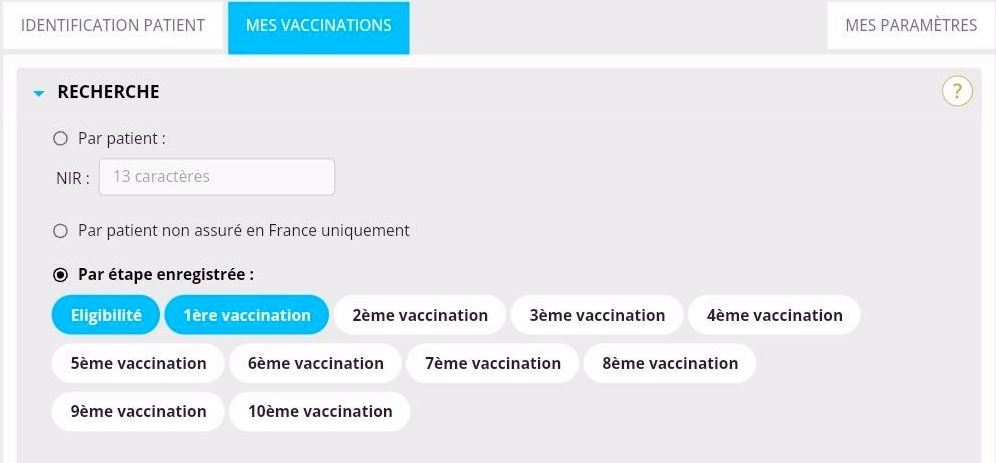The image size is (996, 463).
Task: Collapse the RECHERCHE section arrow
Action: pyautogui.click(x=39, y=93)
